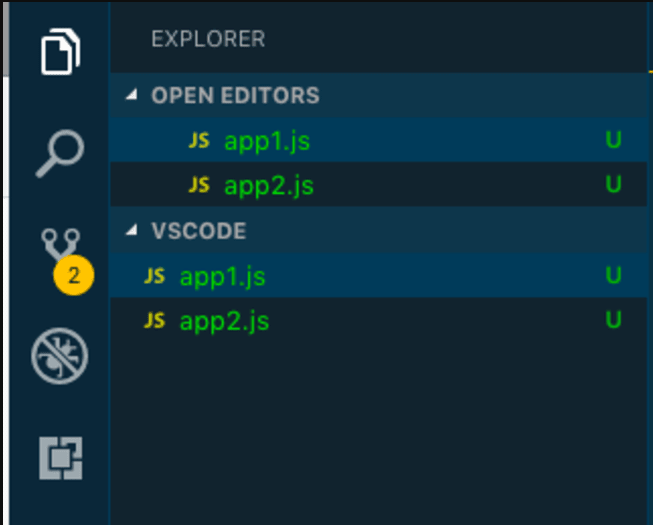Open the Extensions squares icon
The height and width of the screenshot is (525, 653).
click(61, 458)
